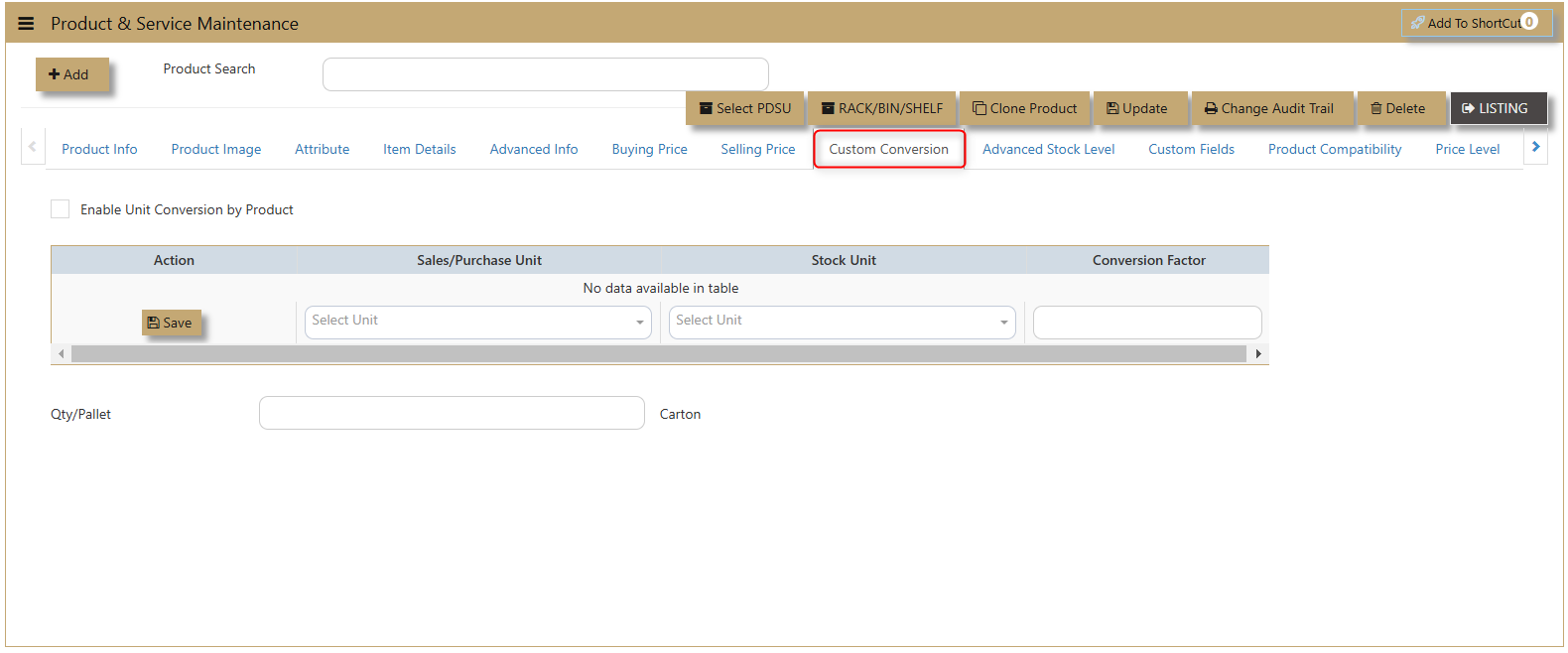Open Change Audit Trail
Viewport: 1568px width, 653px height.
click(x=1269, y=108)
